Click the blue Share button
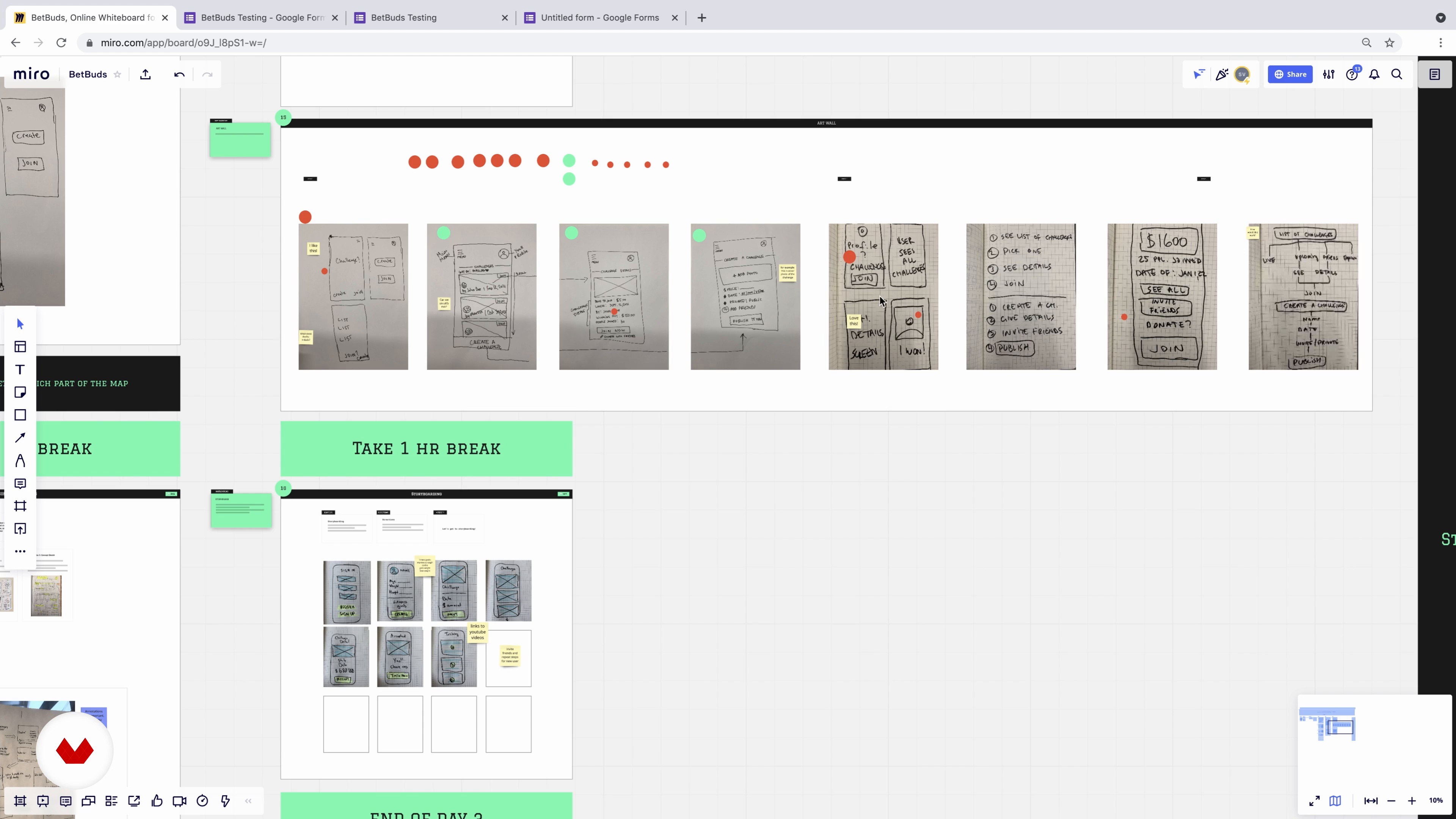This screenshot has width=1456, height=819. pyautogui.click(x=1290, y=74)
